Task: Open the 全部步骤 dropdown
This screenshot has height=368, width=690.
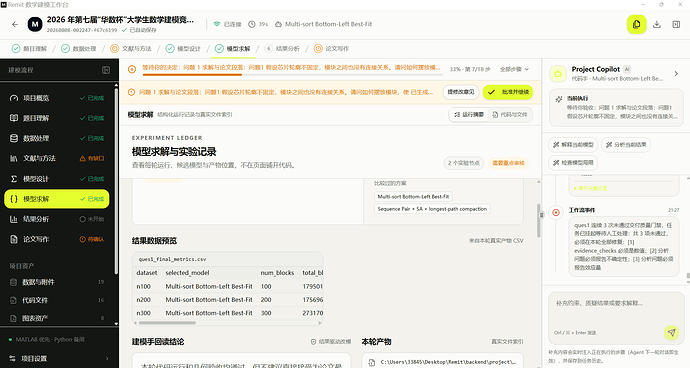Action: click(514, 69)
